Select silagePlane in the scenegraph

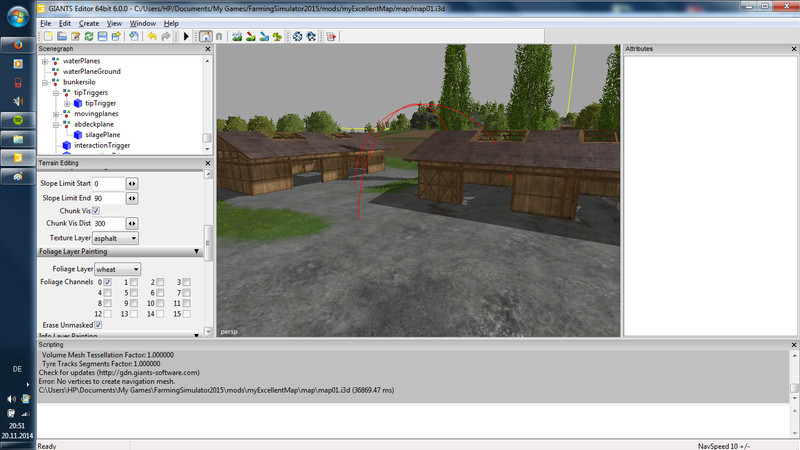[103, 135]
